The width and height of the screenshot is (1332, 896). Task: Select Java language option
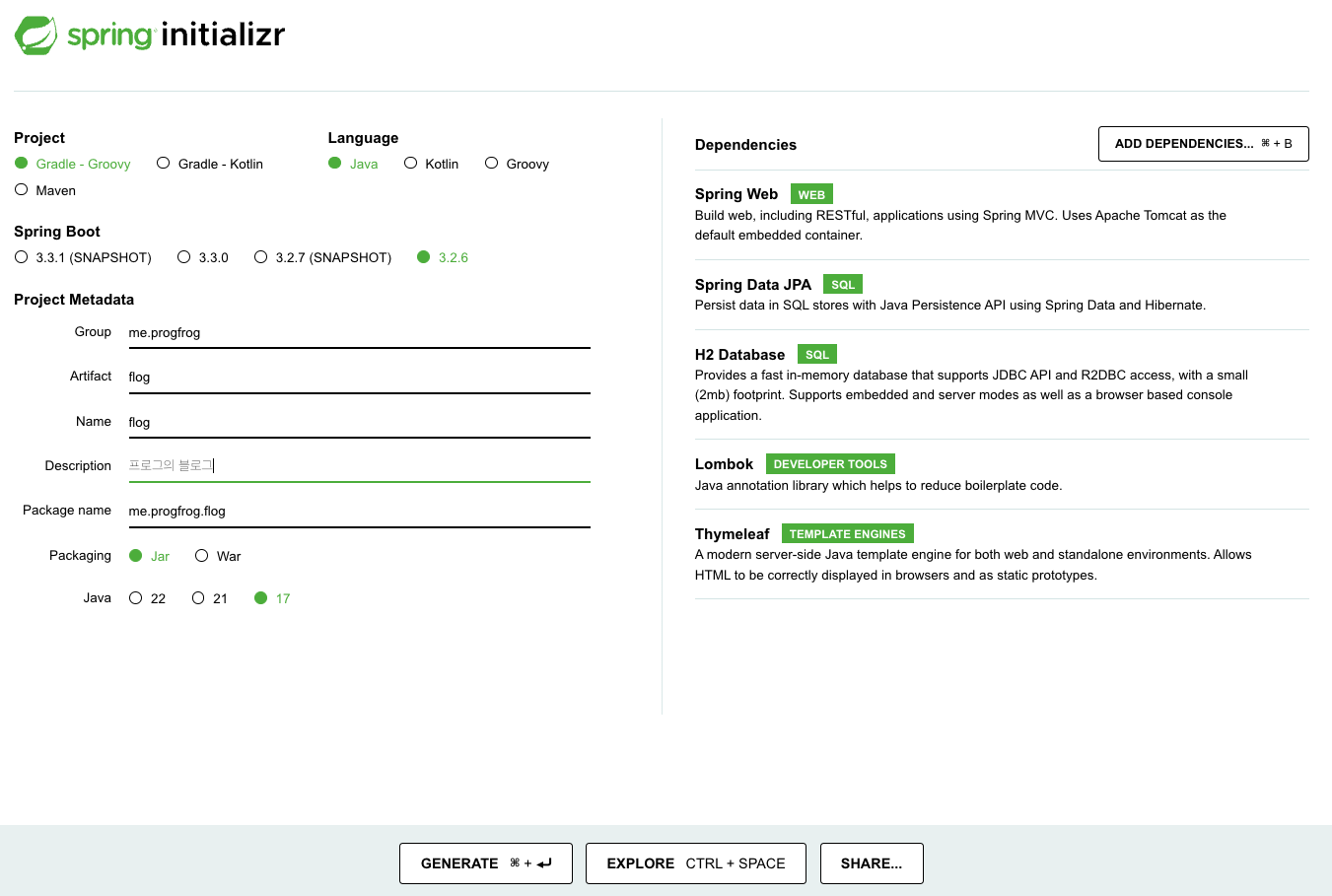pyautogui.click(x=353, y=164)
